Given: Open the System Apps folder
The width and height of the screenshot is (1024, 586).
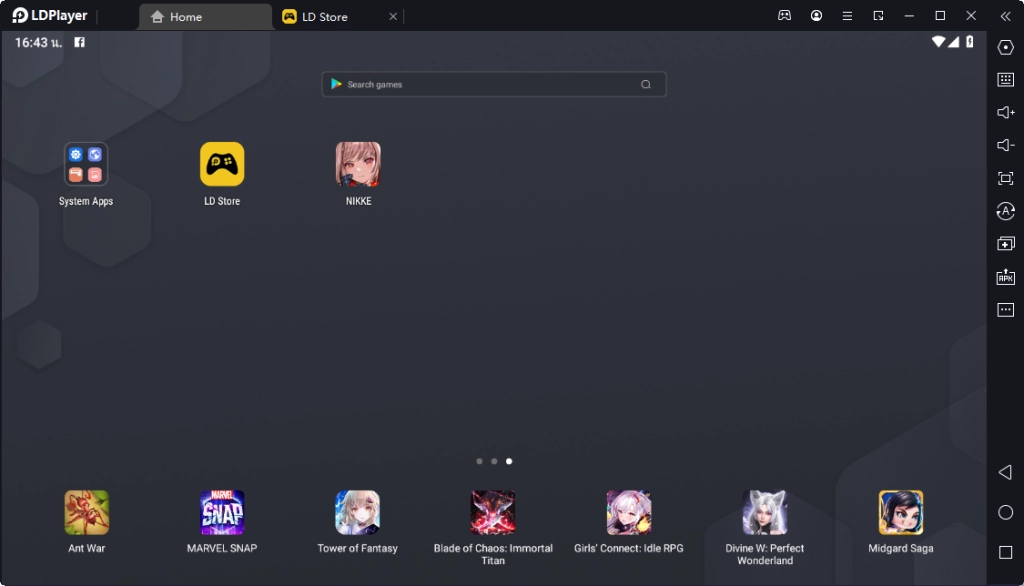Looking at the screenshot, I should click(x=86, y=164).
